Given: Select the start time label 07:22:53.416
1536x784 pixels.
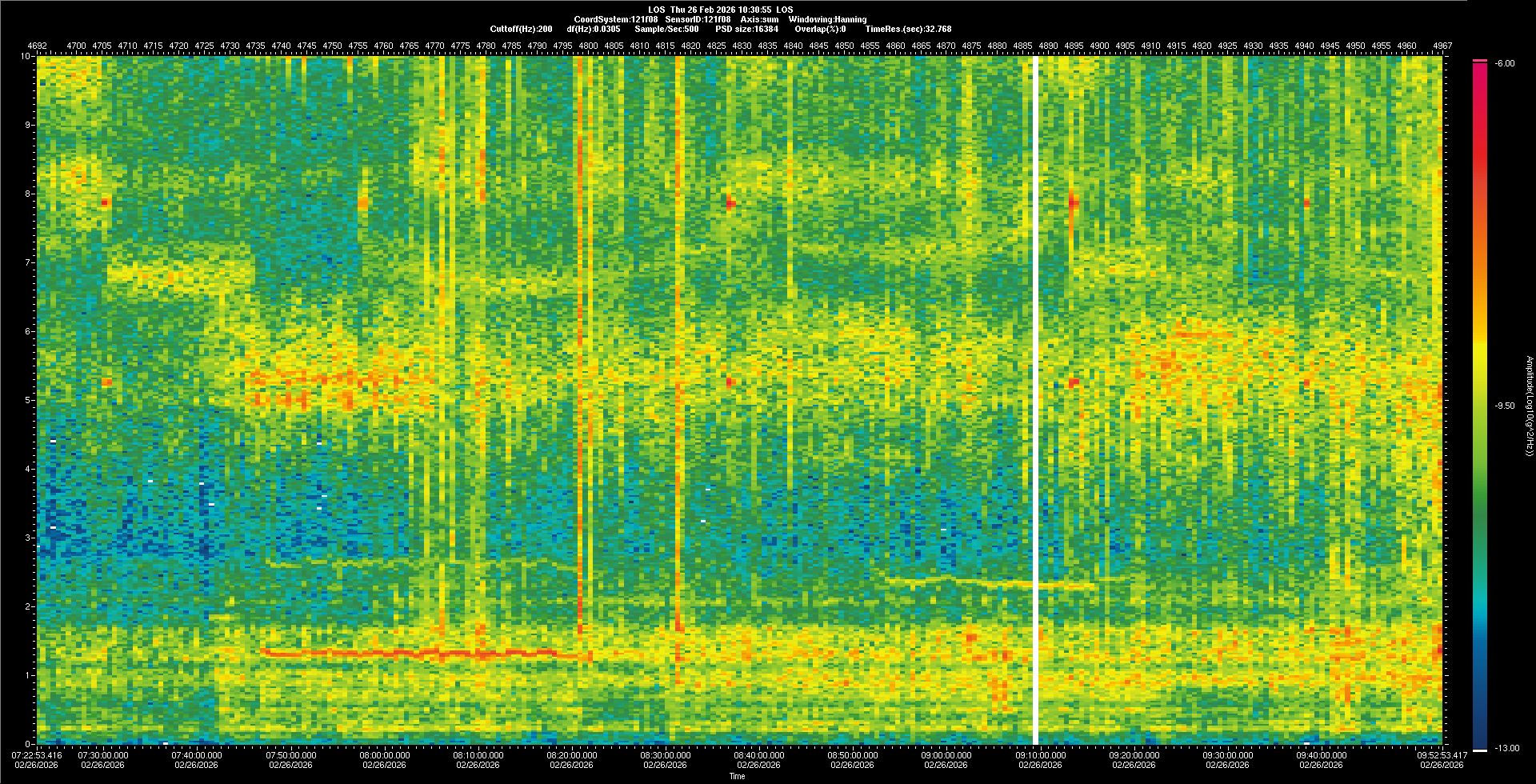Looking at the screenshot, I should (x=37, y=755).
